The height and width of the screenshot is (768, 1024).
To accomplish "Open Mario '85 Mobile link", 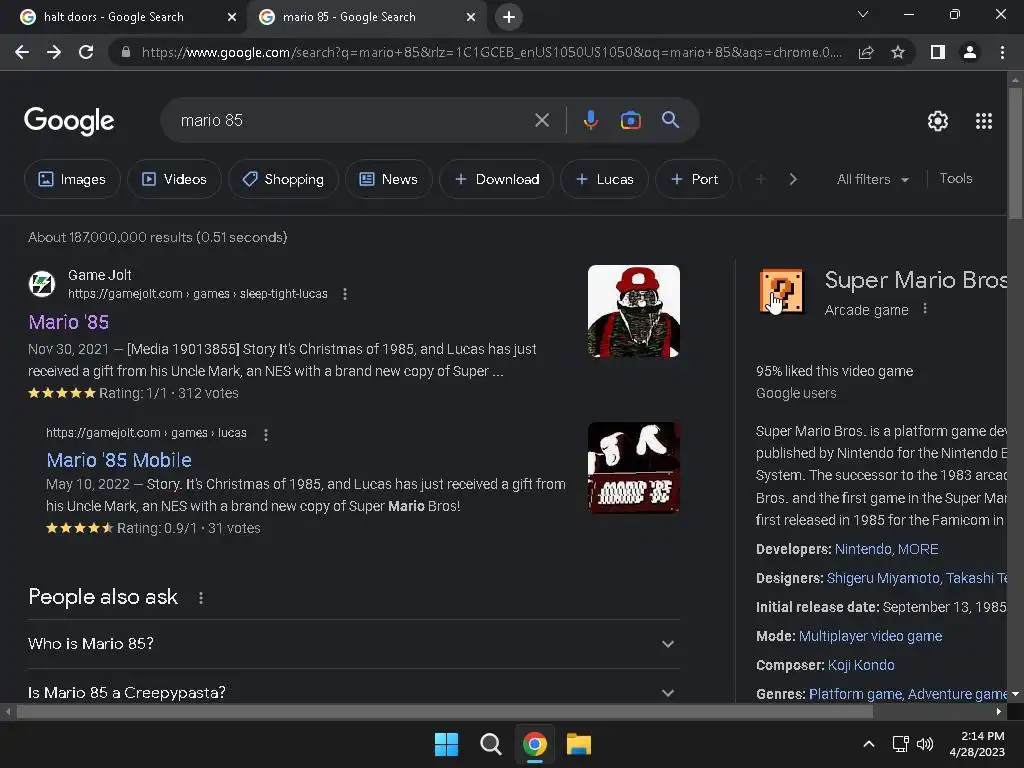I will (x=119, y=460).
